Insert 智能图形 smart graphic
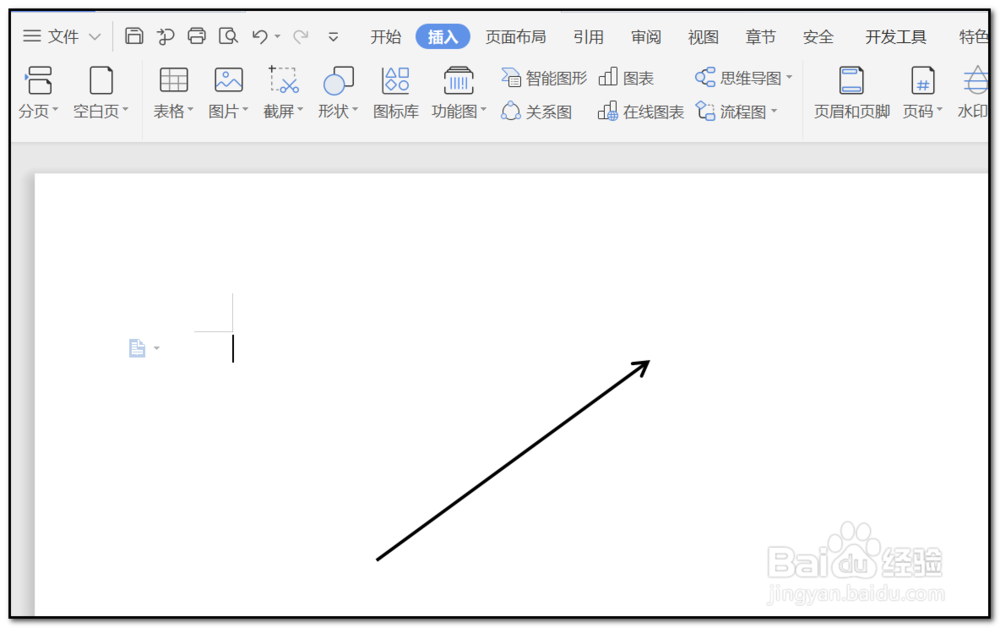 pyautogui.click(x=543, y=78)
